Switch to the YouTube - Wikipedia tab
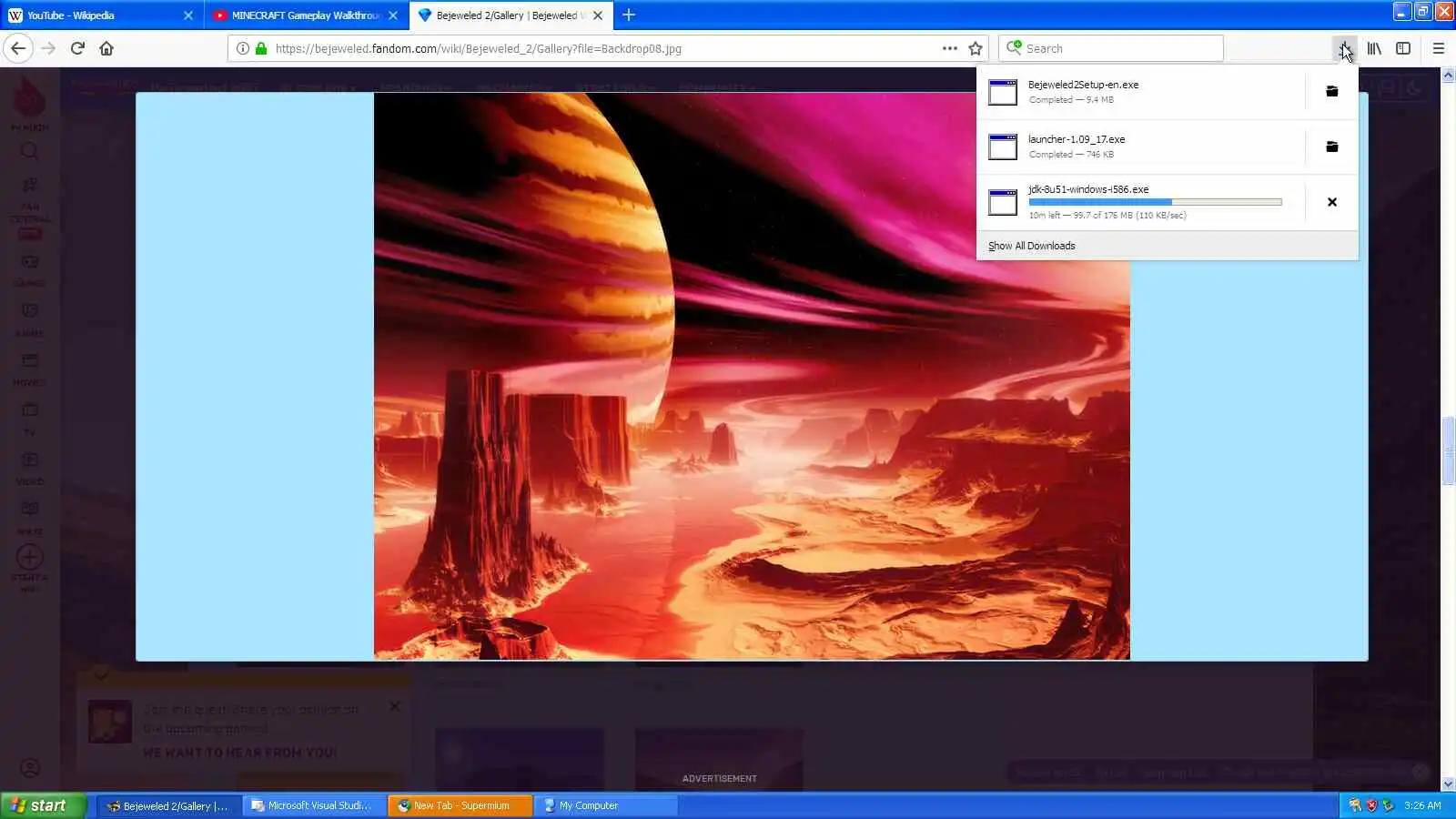The image size is (1456, 819). [101, 15]
